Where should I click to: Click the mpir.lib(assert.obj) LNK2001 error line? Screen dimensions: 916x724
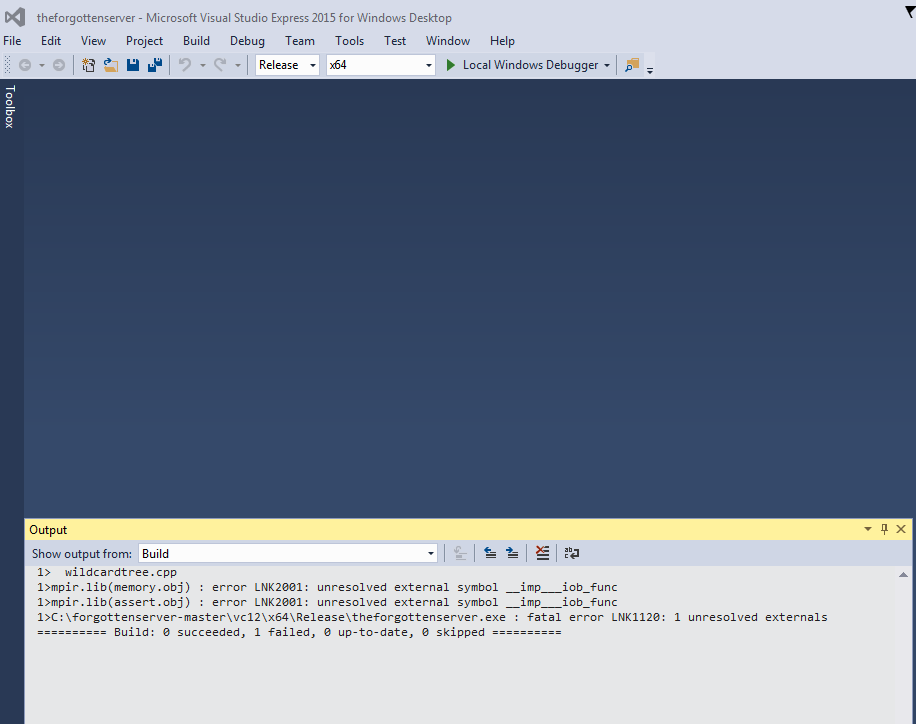coord(327,602)
